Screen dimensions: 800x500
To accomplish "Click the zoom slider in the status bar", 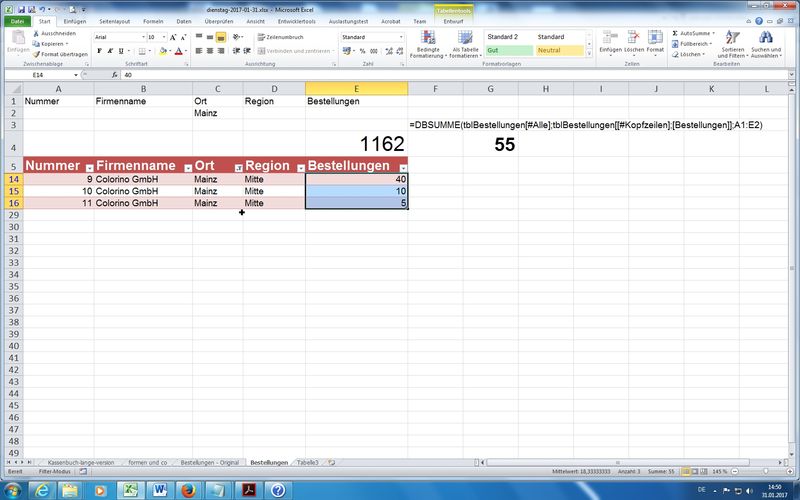I will point(765,471).
